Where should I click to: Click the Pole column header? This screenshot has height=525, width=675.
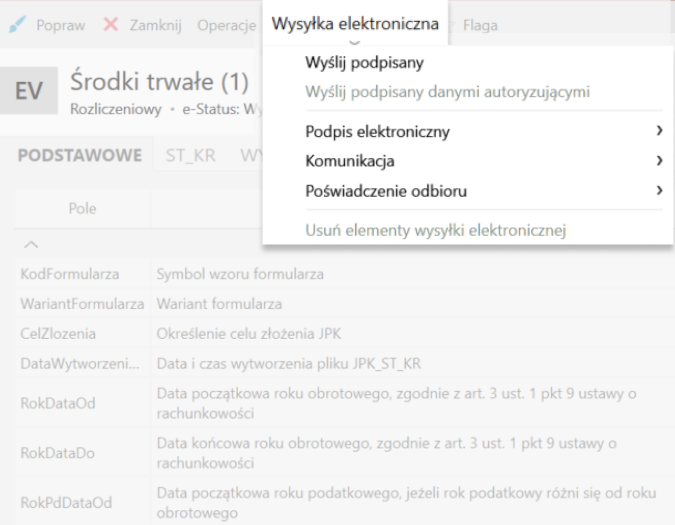pos(82,209)
